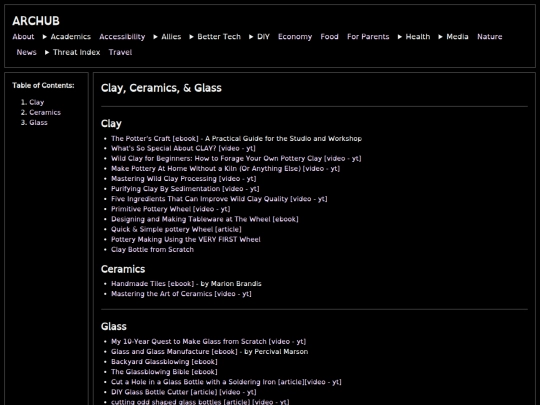The width and height of the screenshot is (540, 405).
Task: Open What's So Special About CLAY video
Action: [183, 148]
